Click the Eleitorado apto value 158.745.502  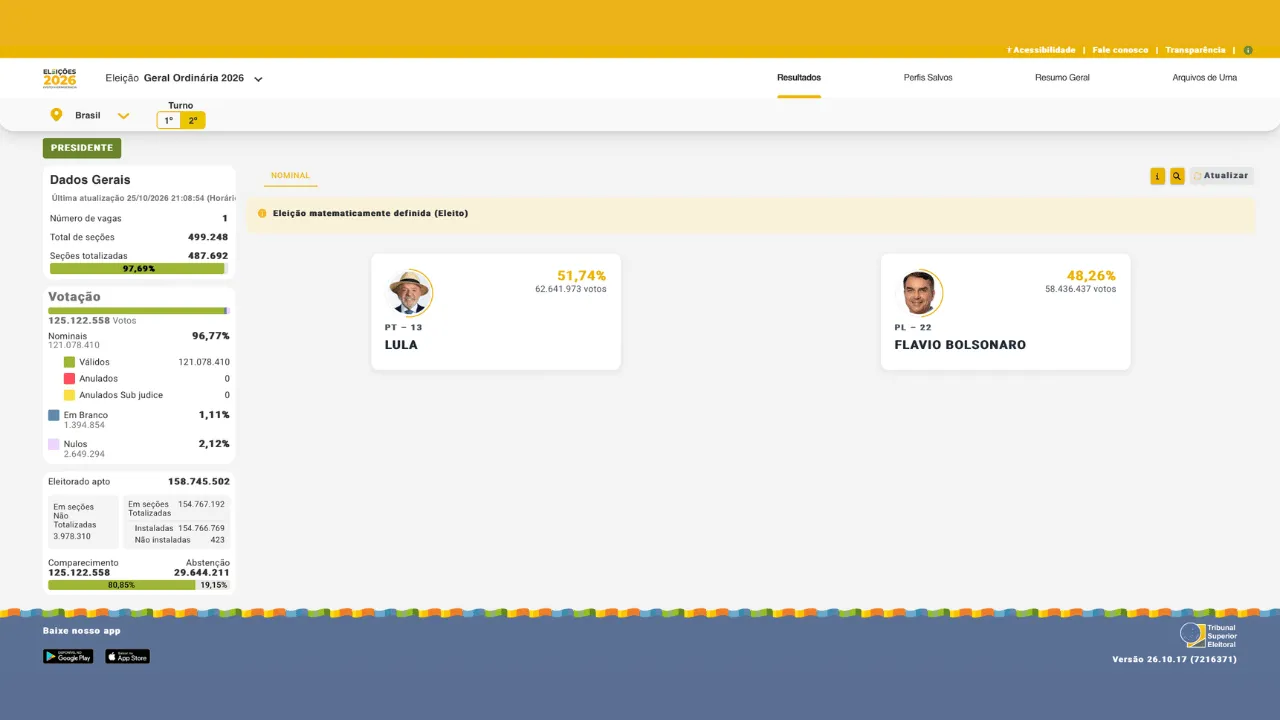pyautogui.click(x=199, y=482)
